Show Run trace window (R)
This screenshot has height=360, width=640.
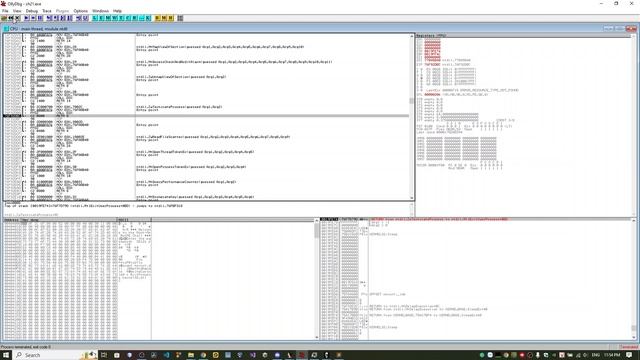click(134, 18)
